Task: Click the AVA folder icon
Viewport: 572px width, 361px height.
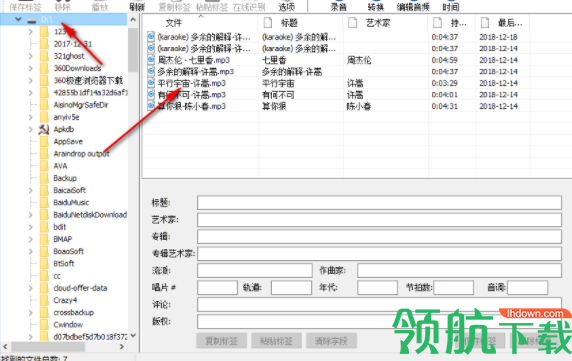Action: coord(44,166)
